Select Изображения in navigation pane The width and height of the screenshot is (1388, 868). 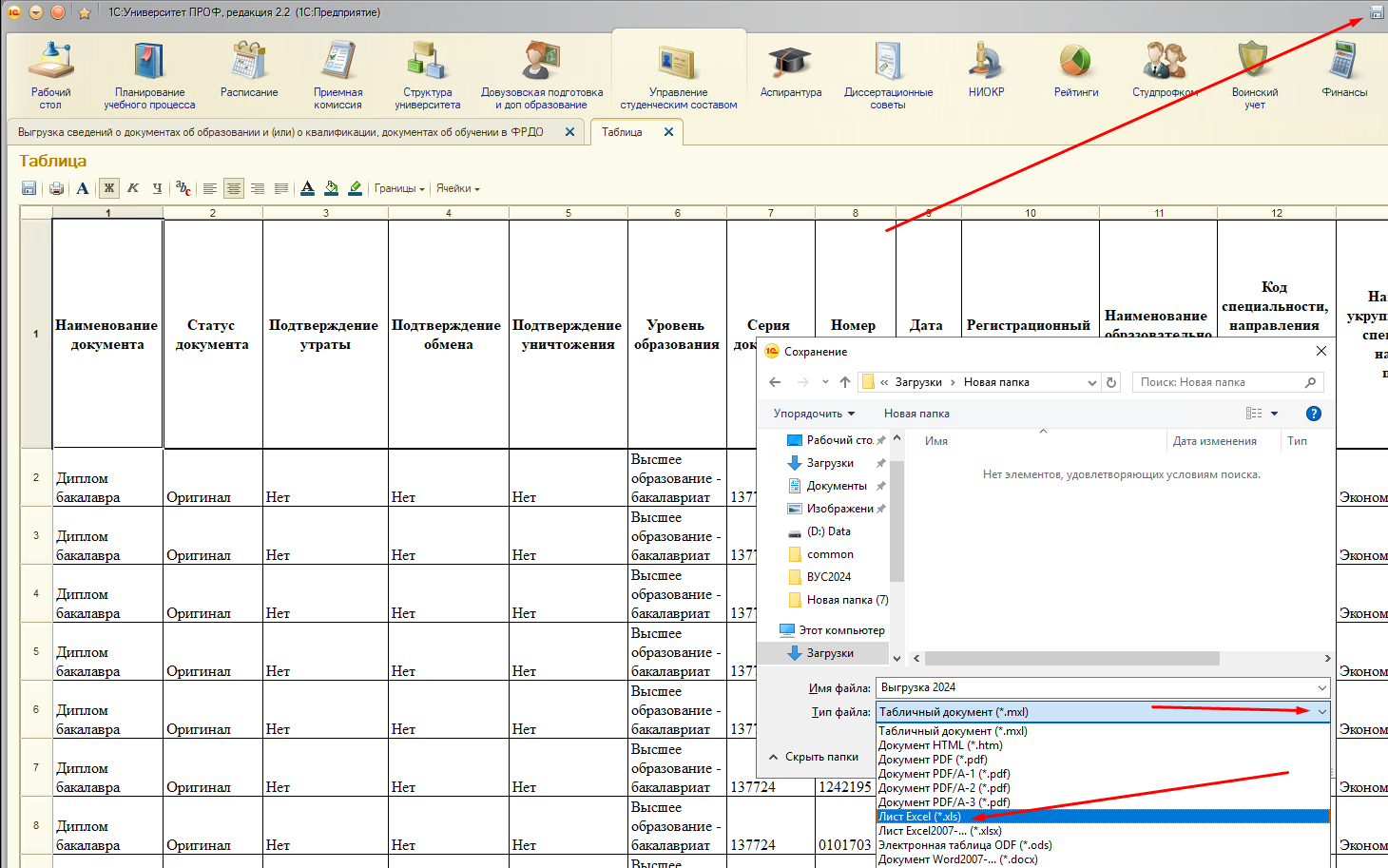pos(837,509)
